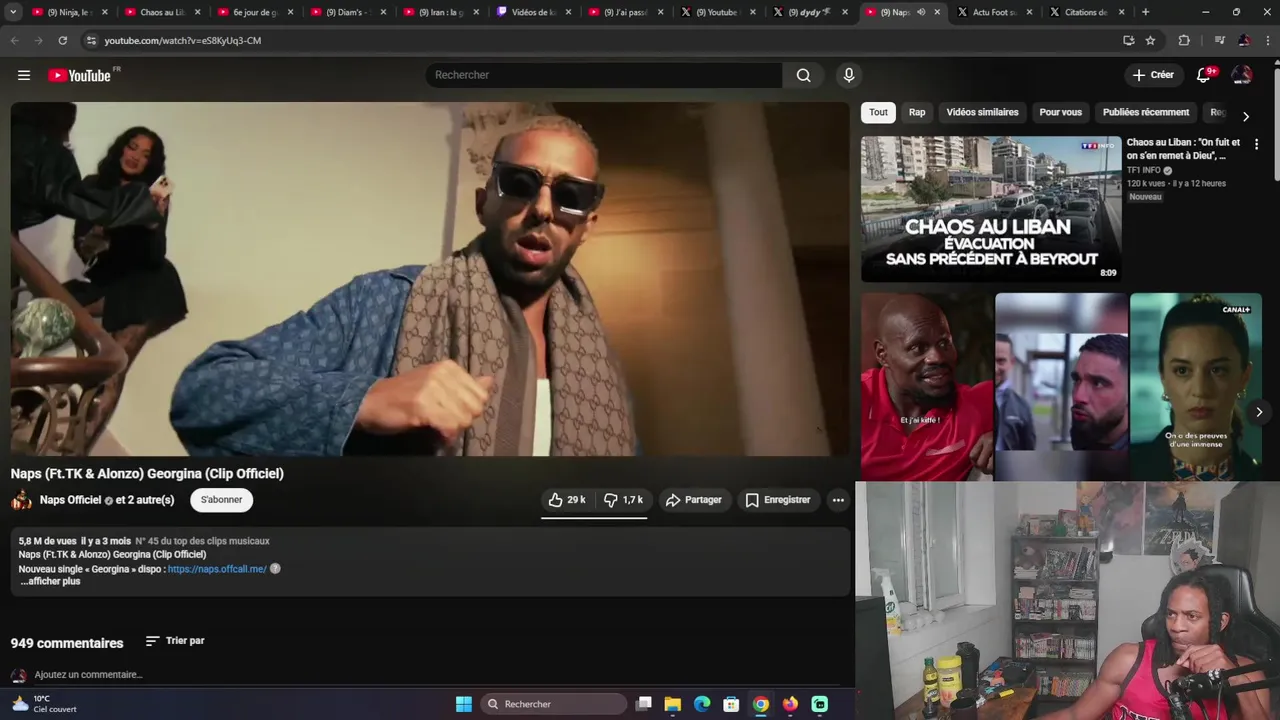Switch to the Vidéos de k tab
Screen dimensions: 1280x720
(534, 12)
